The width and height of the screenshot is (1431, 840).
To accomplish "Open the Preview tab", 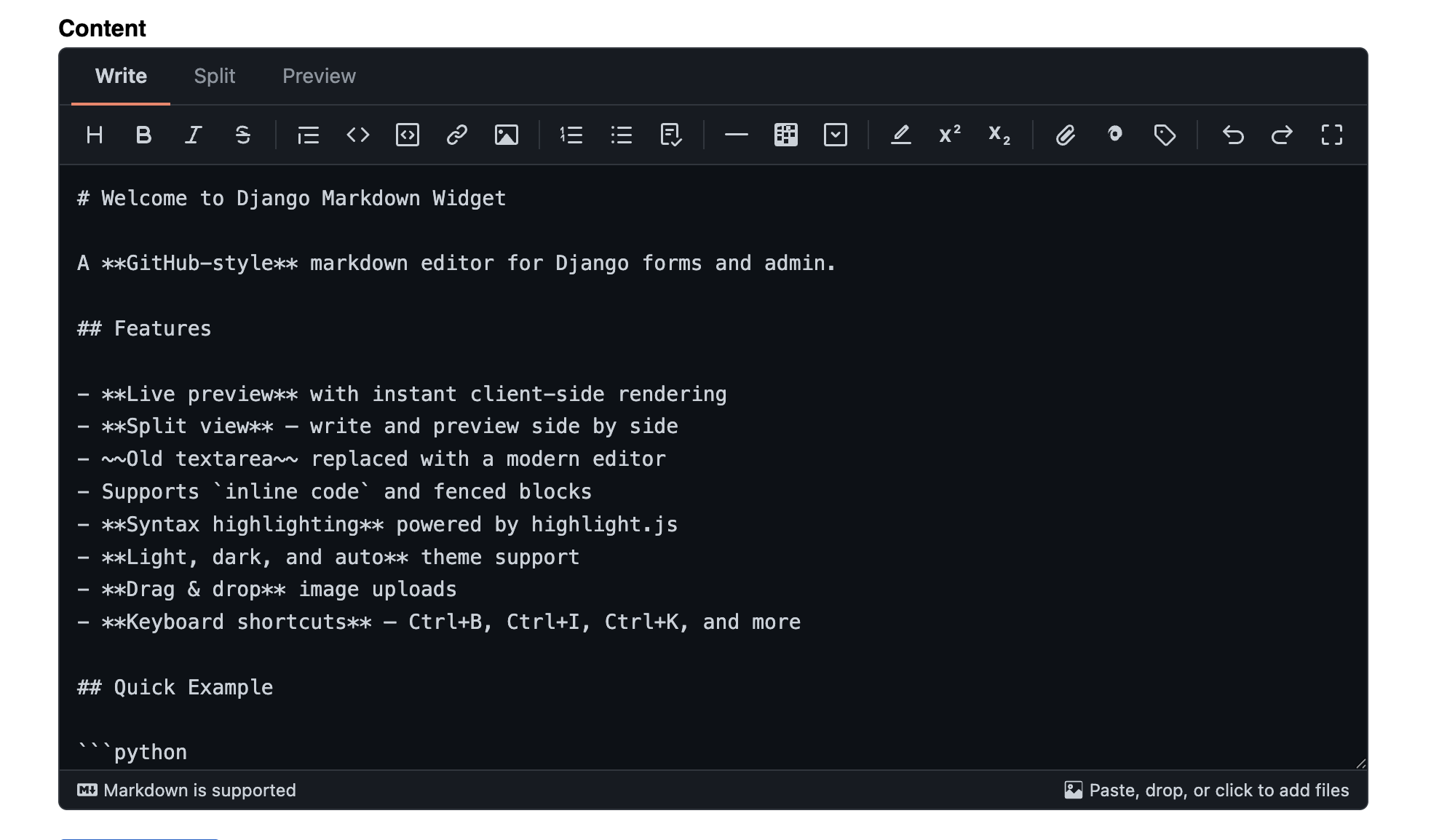I will (319, 76).
